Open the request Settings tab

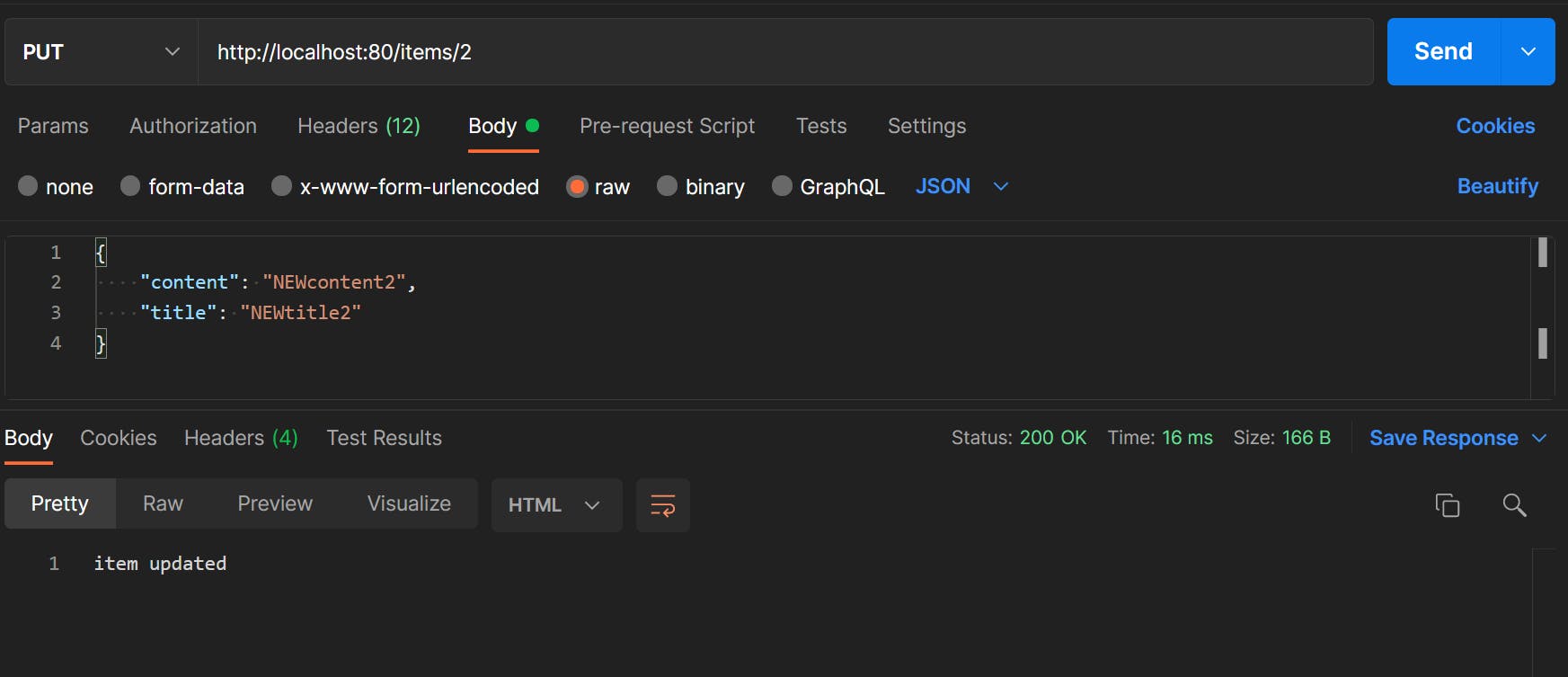click(x=926, y=126)
